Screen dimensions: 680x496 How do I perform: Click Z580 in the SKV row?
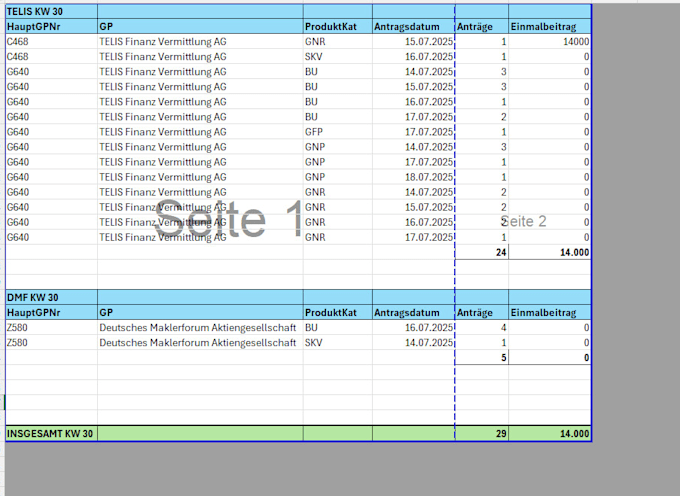[x=51, y=343]
